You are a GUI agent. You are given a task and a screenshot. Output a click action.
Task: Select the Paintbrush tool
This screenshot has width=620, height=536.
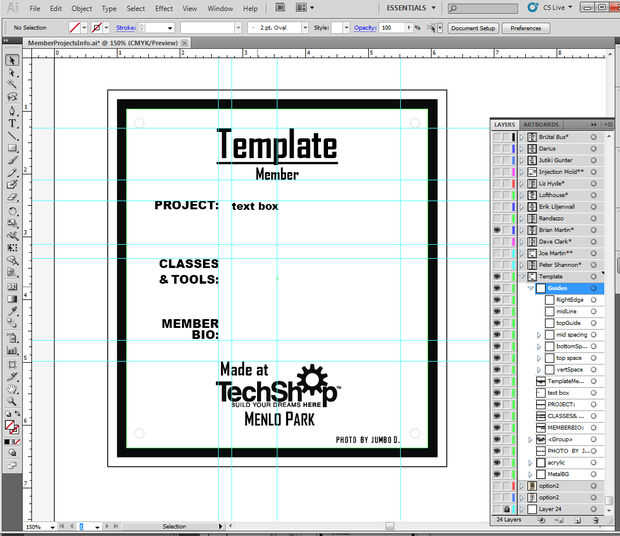(x=12, y=160)
